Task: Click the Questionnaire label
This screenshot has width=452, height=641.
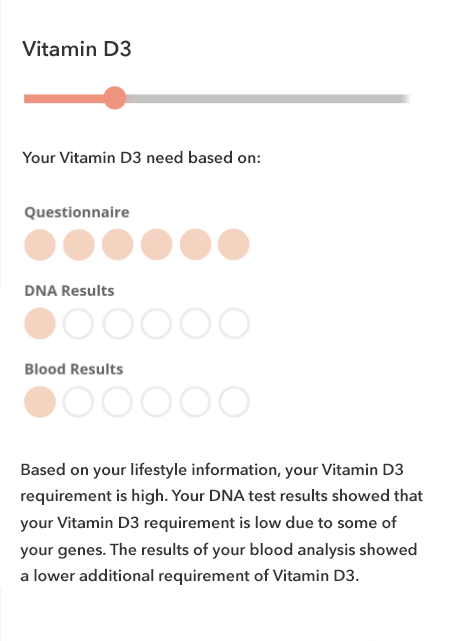Action: point(77,212)
